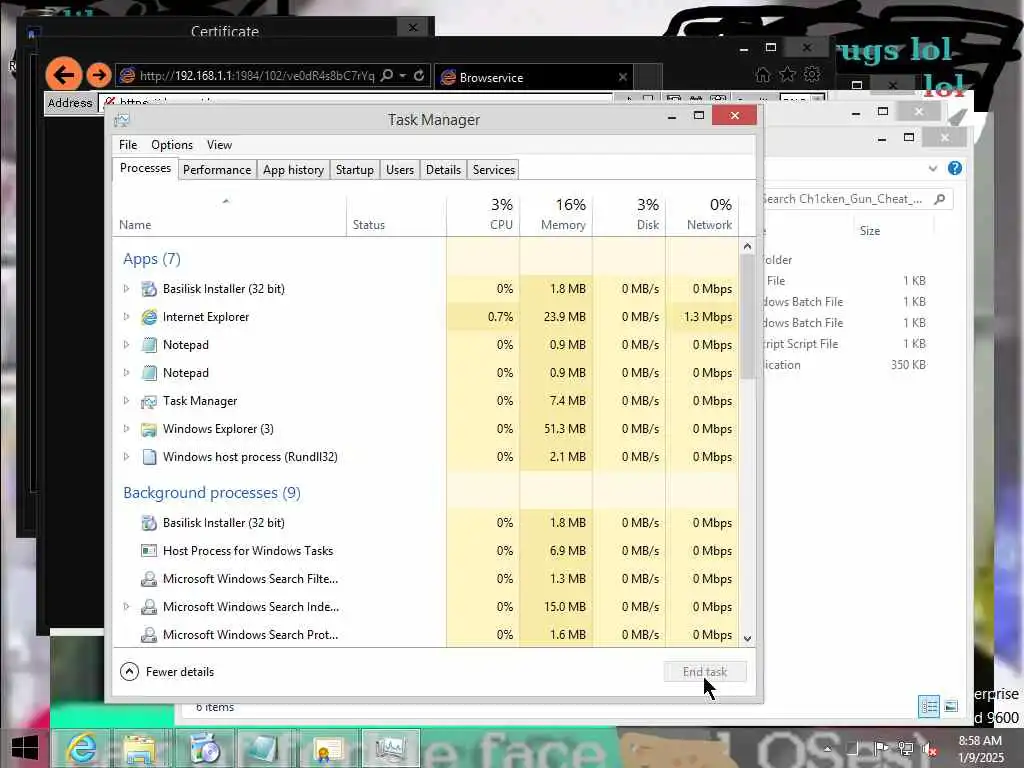Open Internet Explorer from the taskbar

[82, 748]
